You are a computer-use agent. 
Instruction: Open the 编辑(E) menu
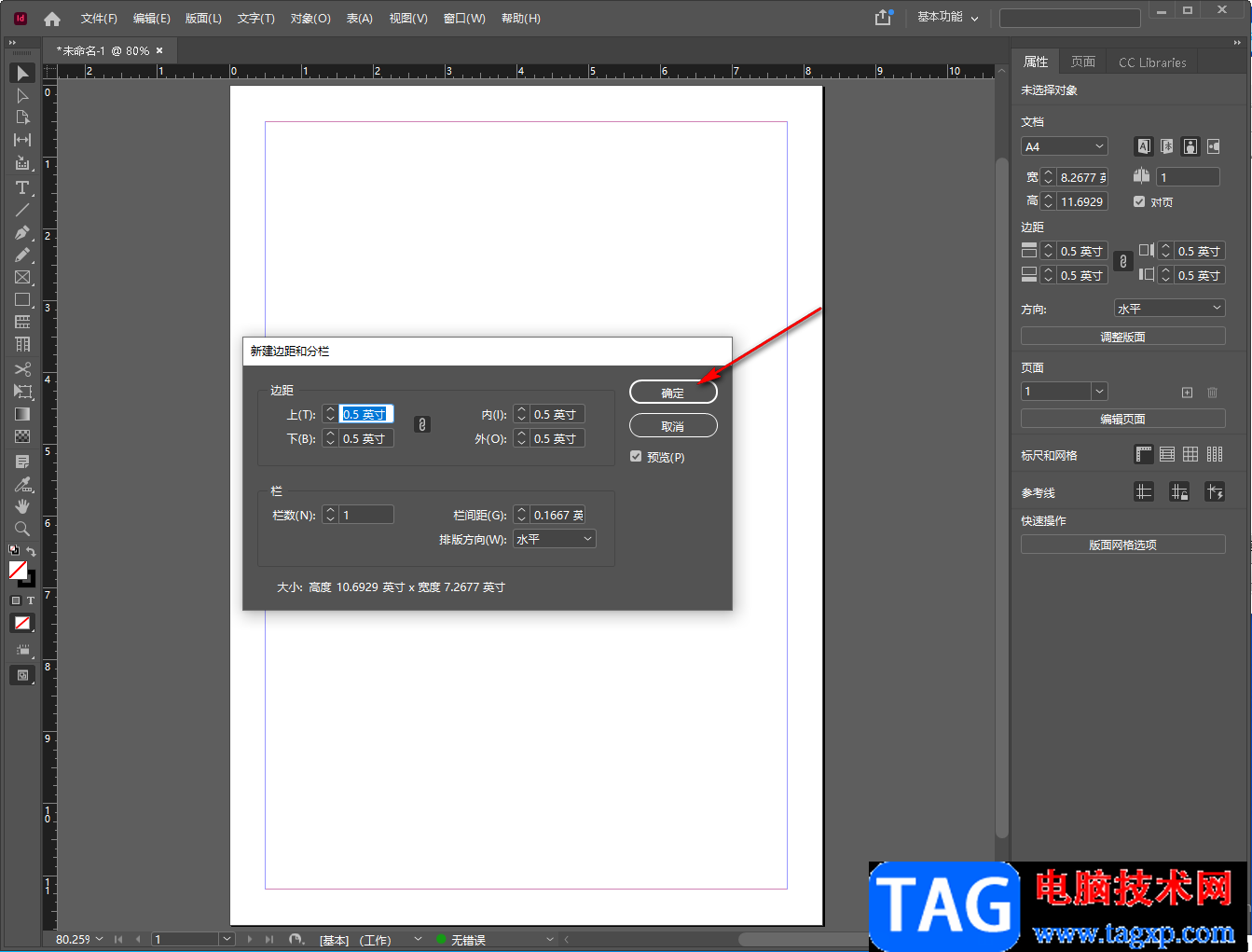tap(151, 19)
